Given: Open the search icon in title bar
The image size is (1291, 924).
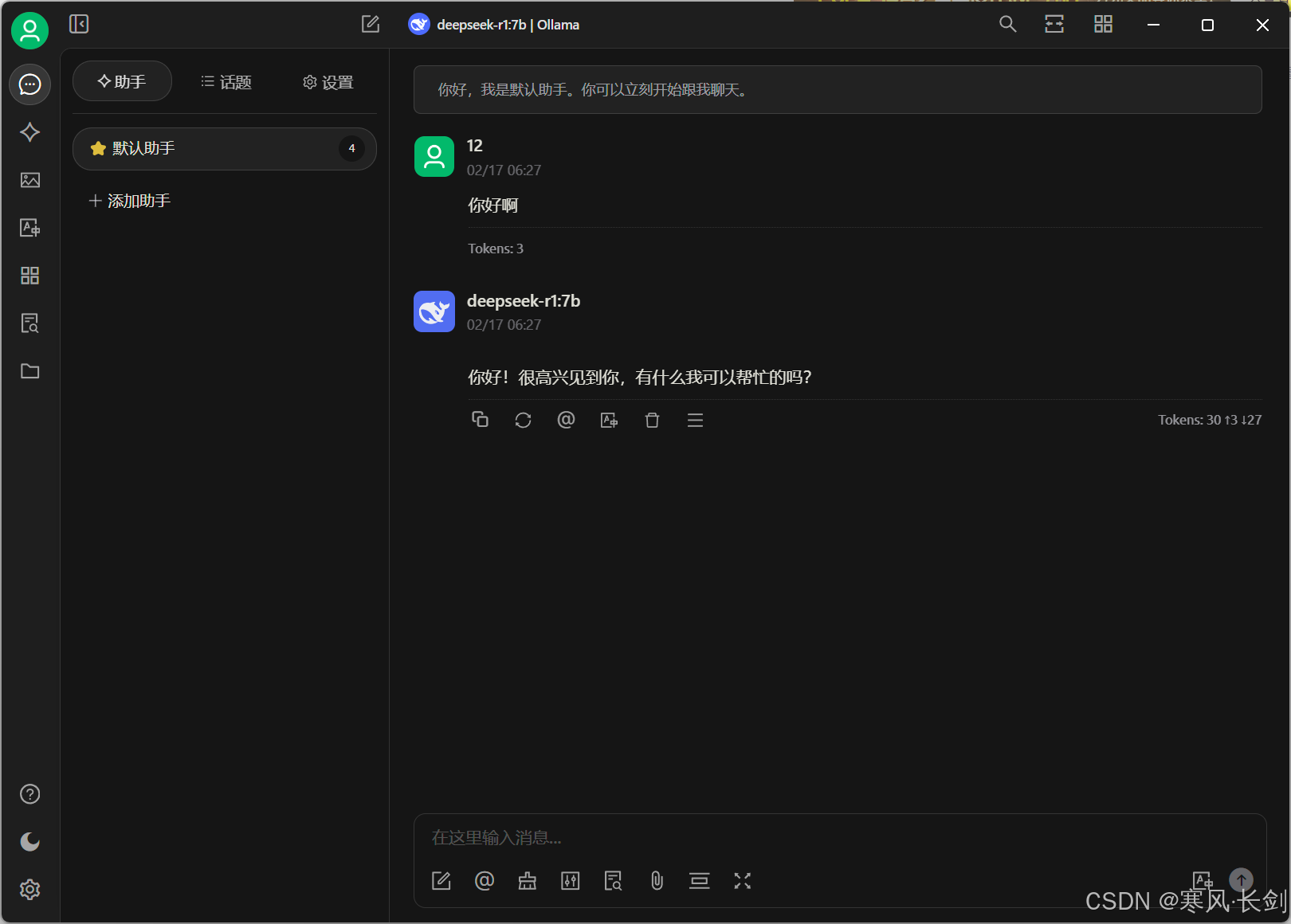Looking at the screenshot, I should 1007,24.
